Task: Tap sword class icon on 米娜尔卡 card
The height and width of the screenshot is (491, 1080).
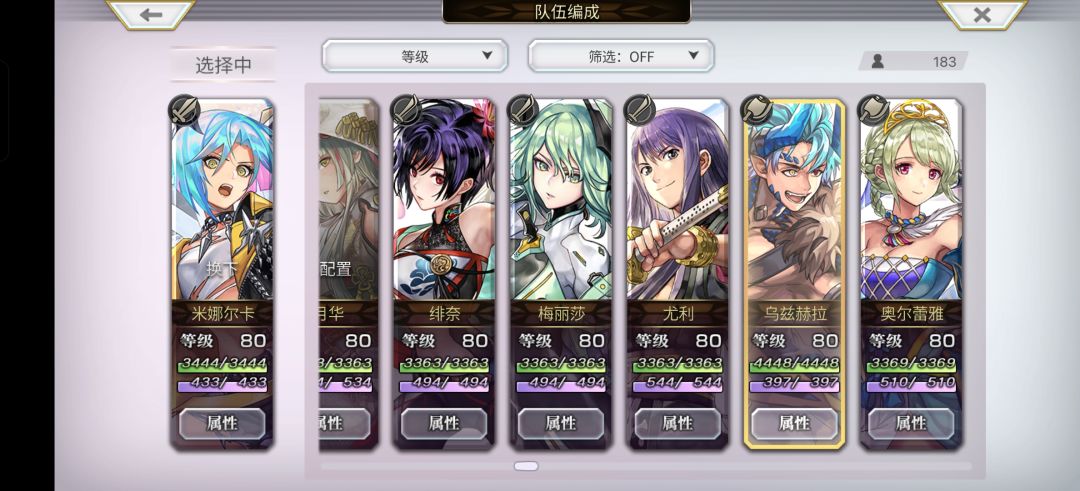Action: (185, 110)
